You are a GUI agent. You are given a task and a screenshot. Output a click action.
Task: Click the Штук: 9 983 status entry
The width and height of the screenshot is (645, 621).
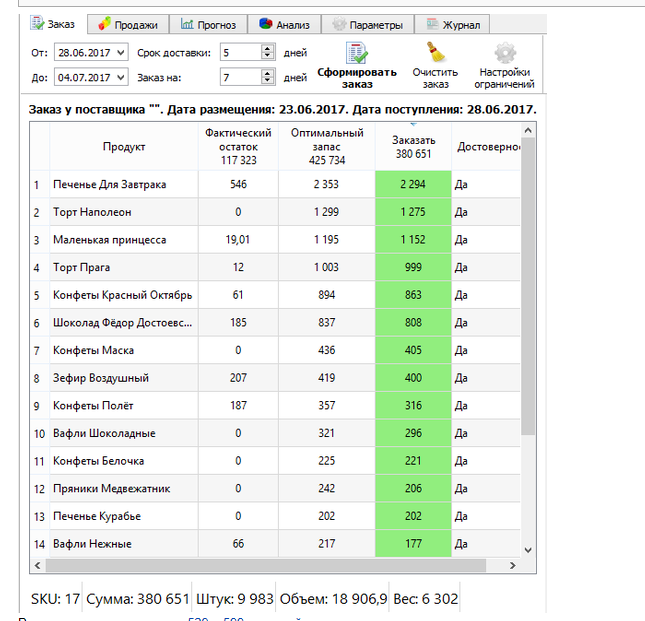coord(234,599)
